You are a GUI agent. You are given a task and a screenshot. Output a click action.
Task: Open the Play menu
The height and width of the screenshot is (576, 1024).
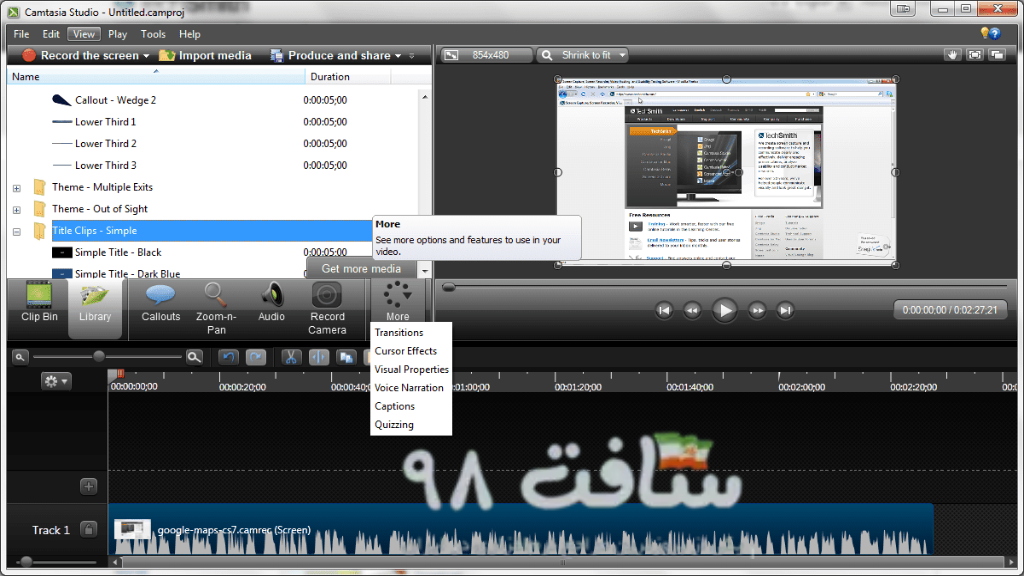pos(118,34)
